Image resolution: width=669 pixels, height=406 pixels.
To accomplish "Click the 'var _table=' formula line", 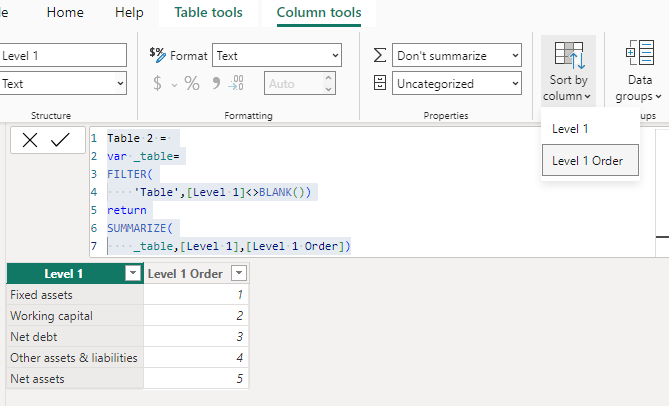I will coord(143,156).
